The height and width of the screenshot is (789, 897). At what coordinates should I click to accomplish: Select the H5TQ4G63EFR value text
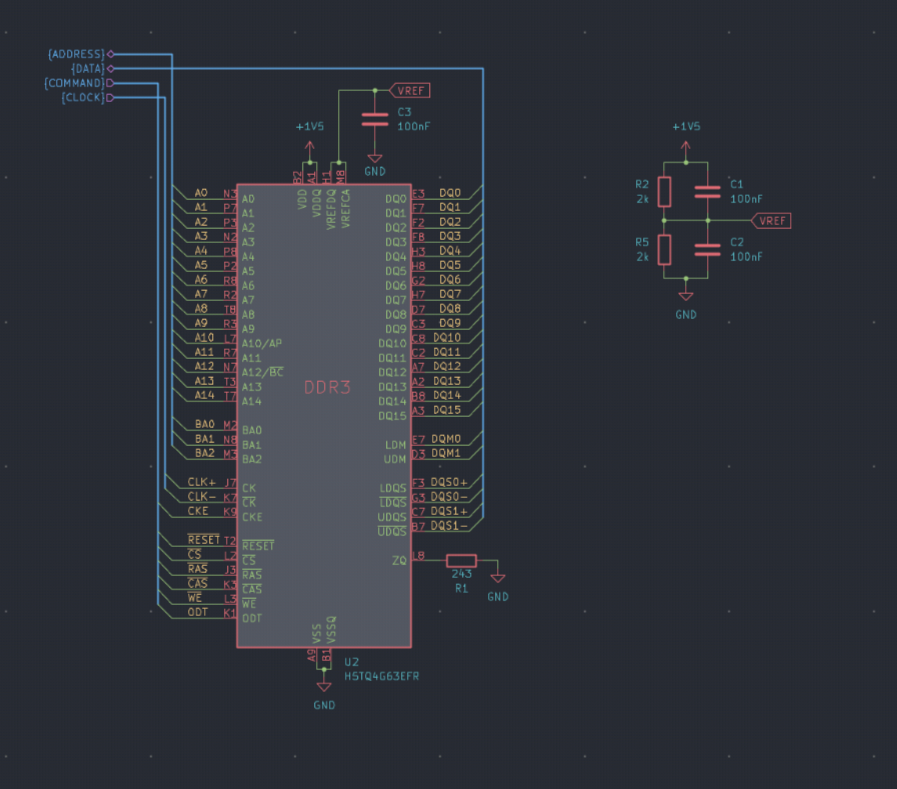click(382, 676)
